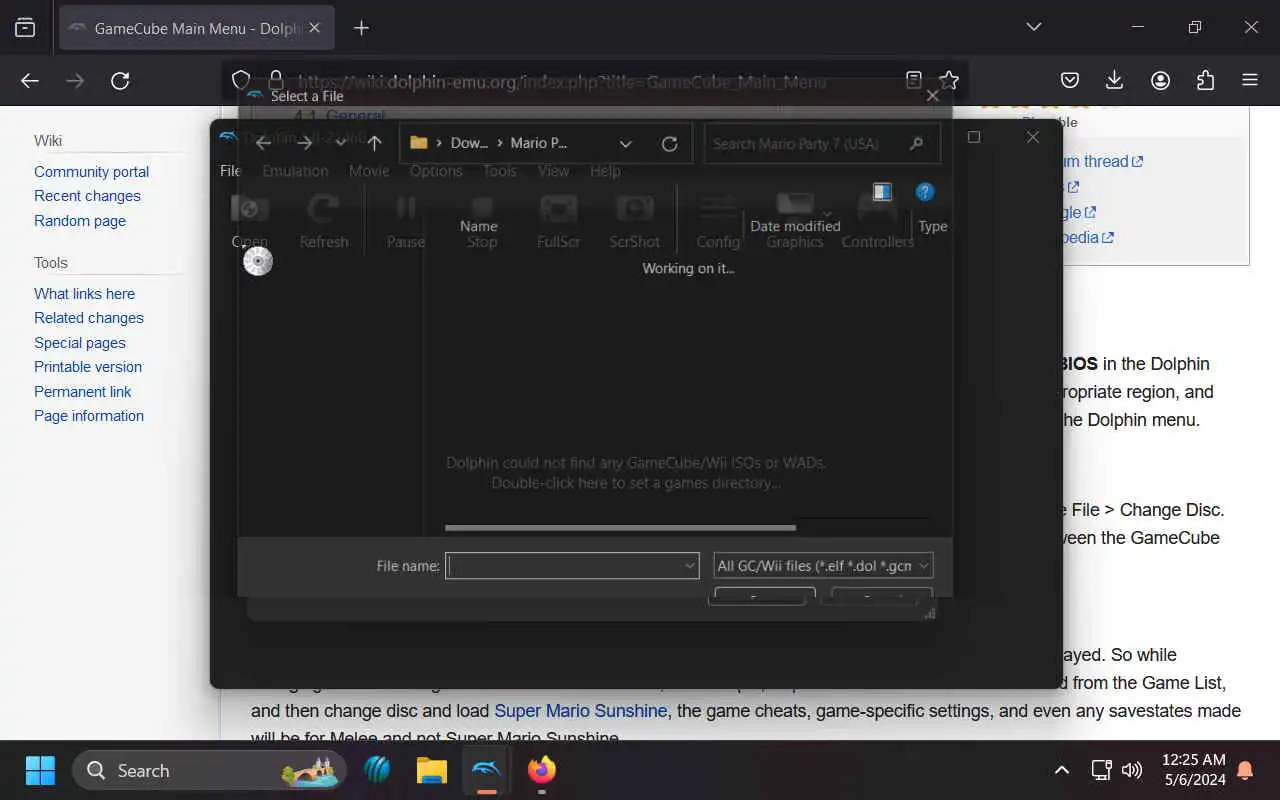Click the tracking protection shield icon
Screen dimensions: 1280x800
click(241, 80)
